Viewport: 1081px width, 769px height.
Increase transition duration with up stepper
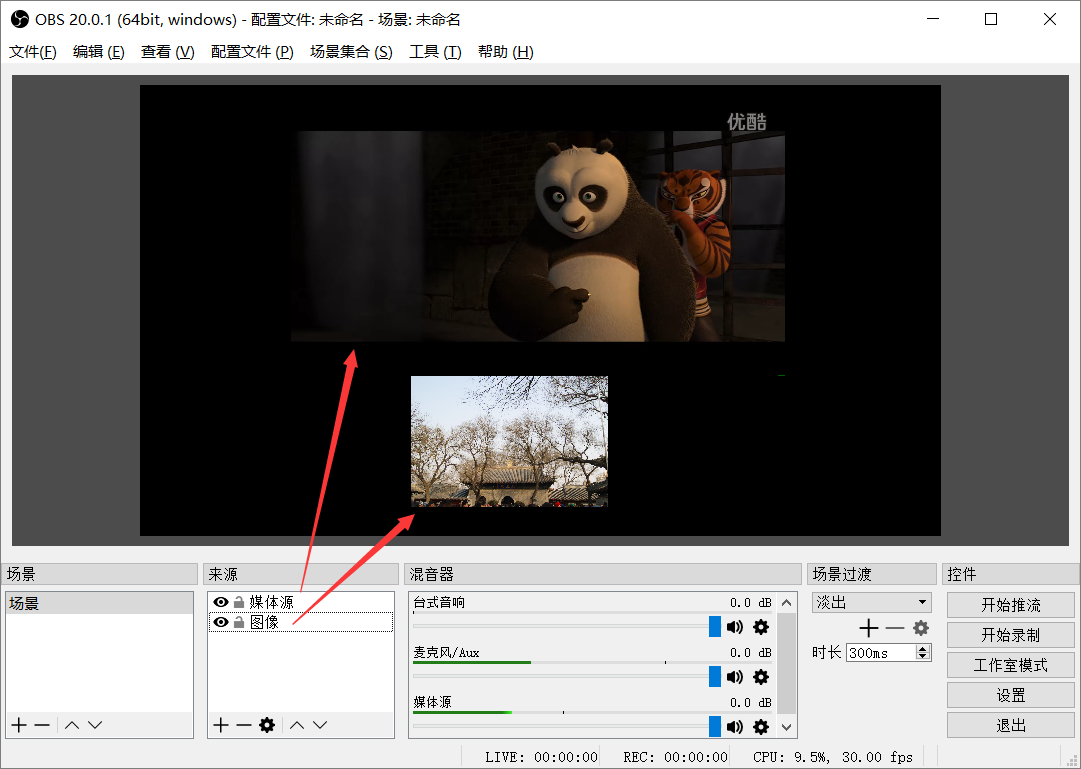(x=923, y=648)
